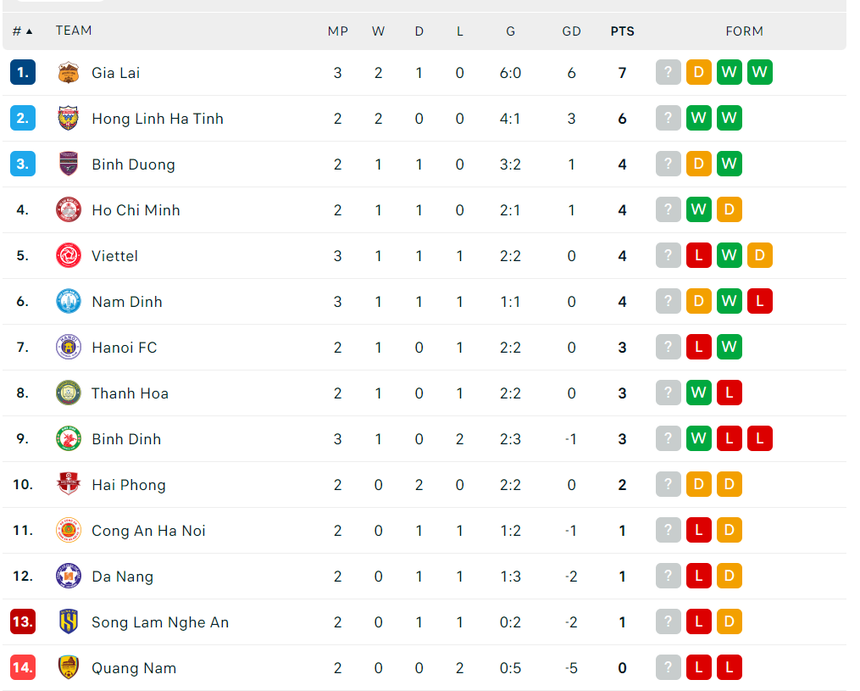Sort the table by the PTS column
This screenshot has height=691, width=860.
pyautogui.click(x=622, y=31)
